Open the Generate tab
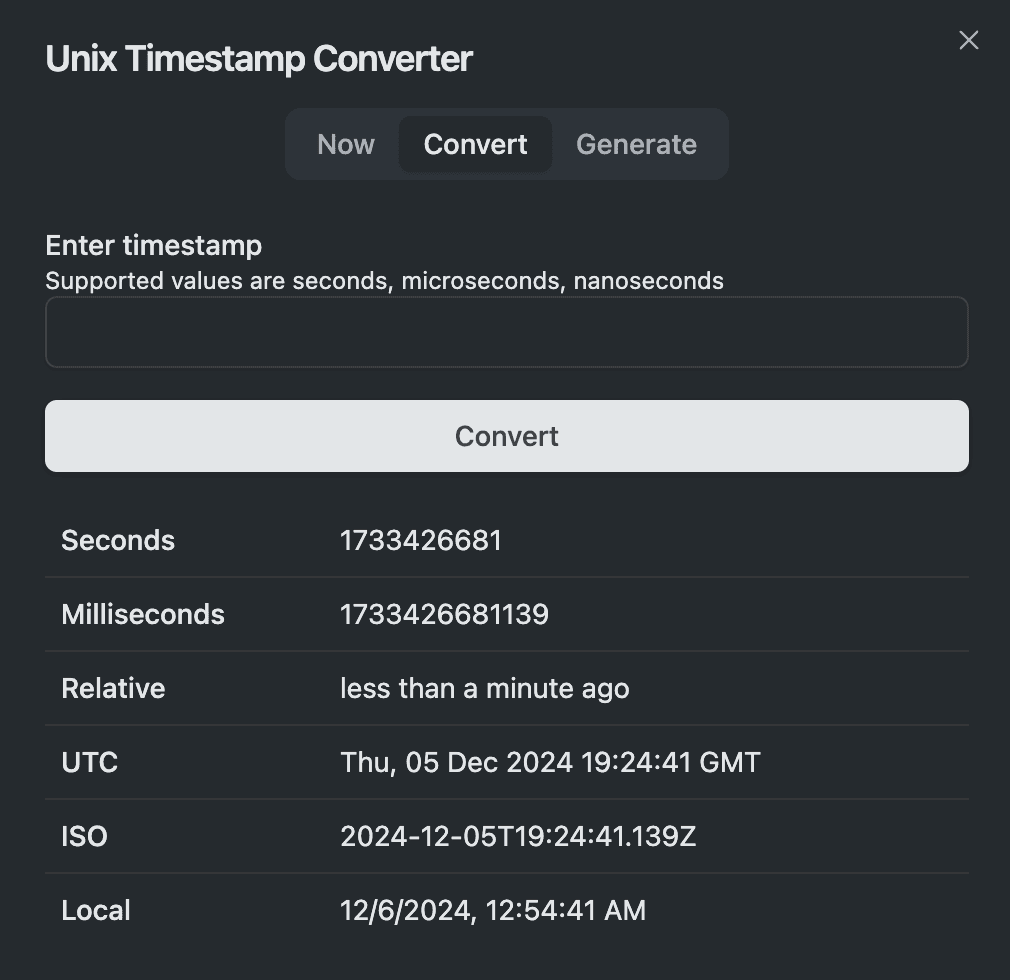Screen dimensions: 1010x980 [636, 144]
